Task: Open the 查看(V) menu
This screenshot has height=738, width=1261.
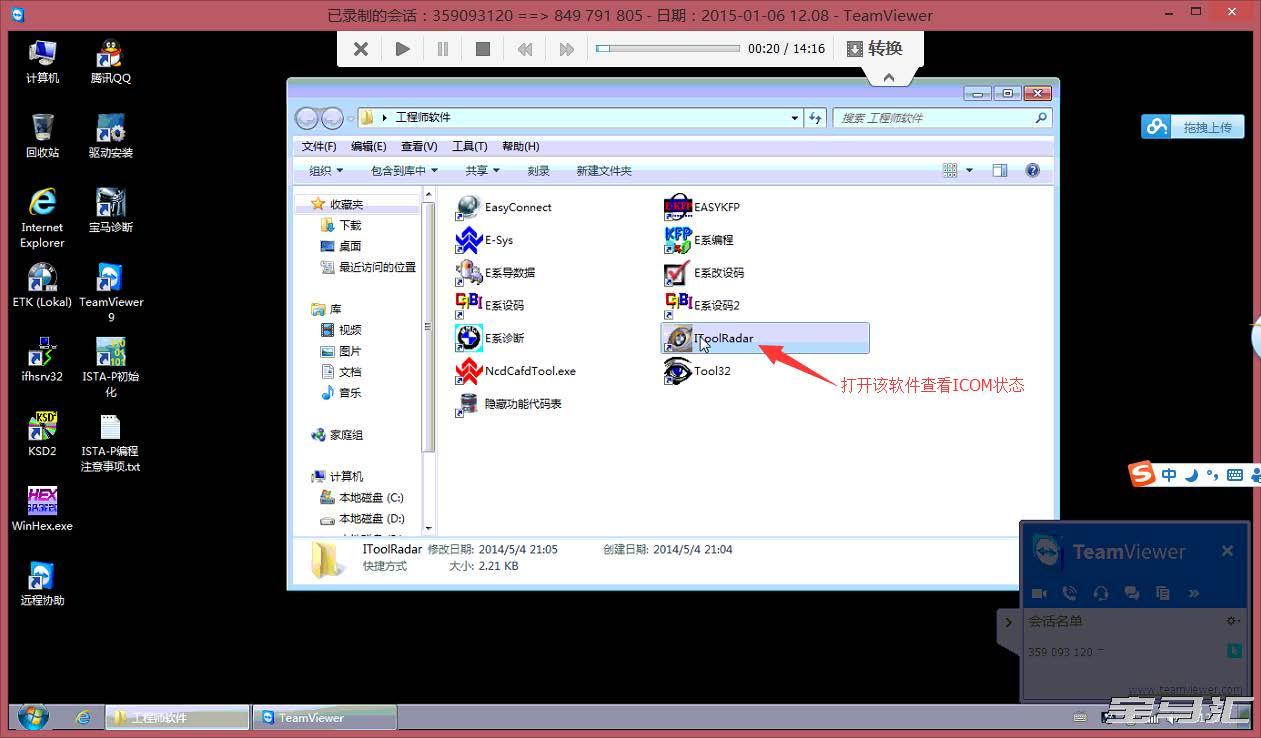Action: pyautogui.click(x=419, y=146)
